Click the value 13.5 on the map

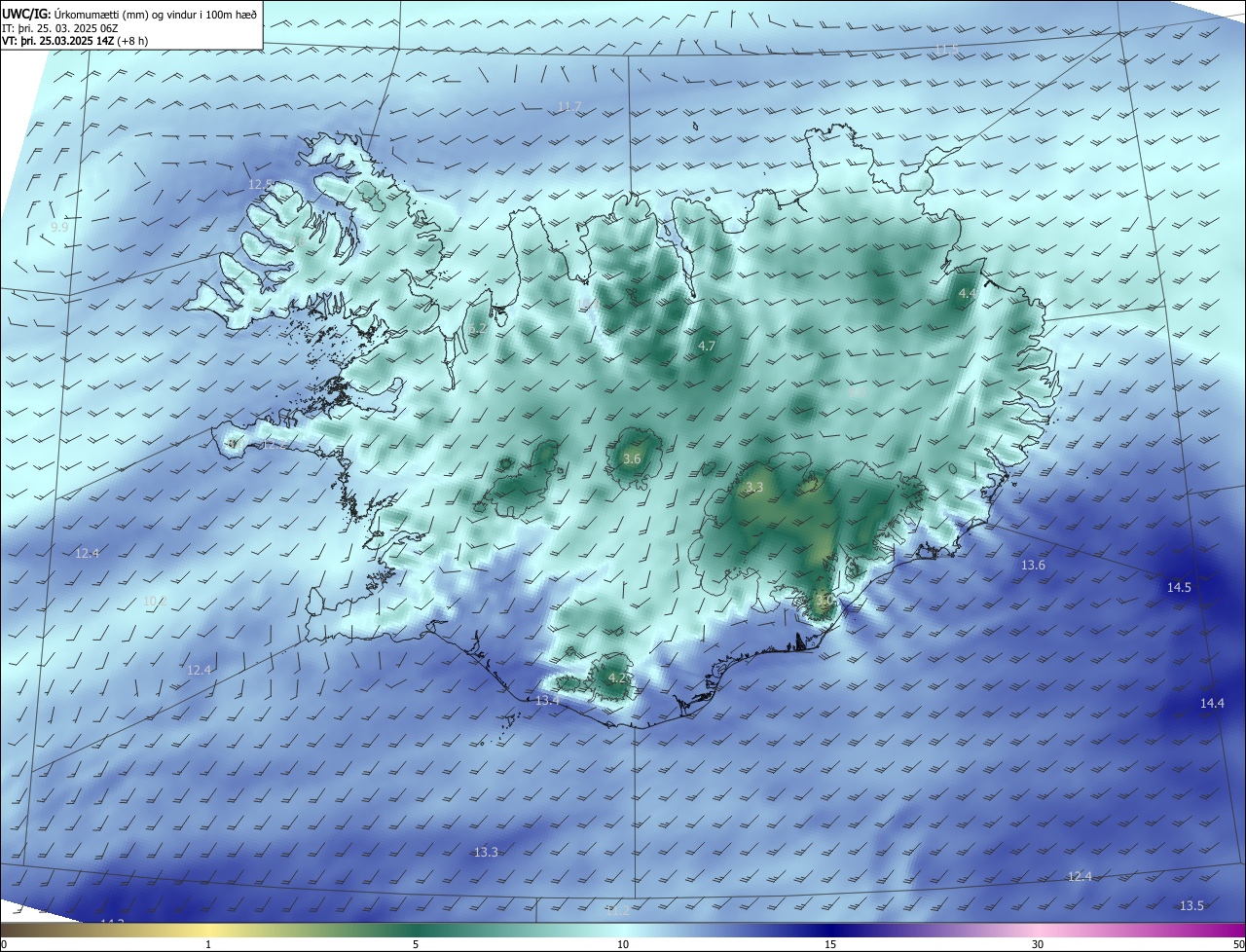pyautogui.click(x=1191, y=906)
